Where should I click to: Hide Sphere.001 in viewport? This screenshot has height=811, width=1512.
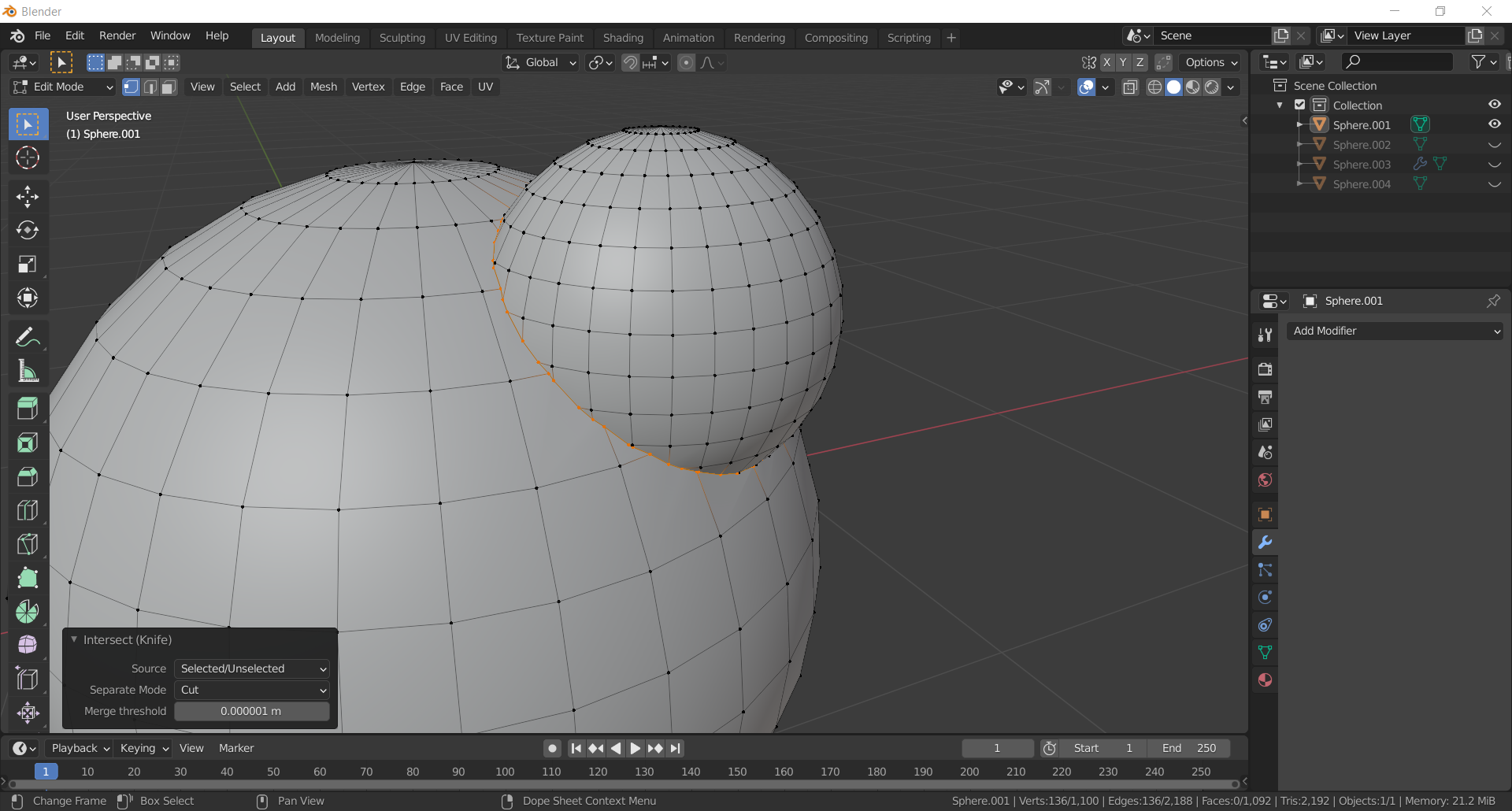(x=1495, y=124)
